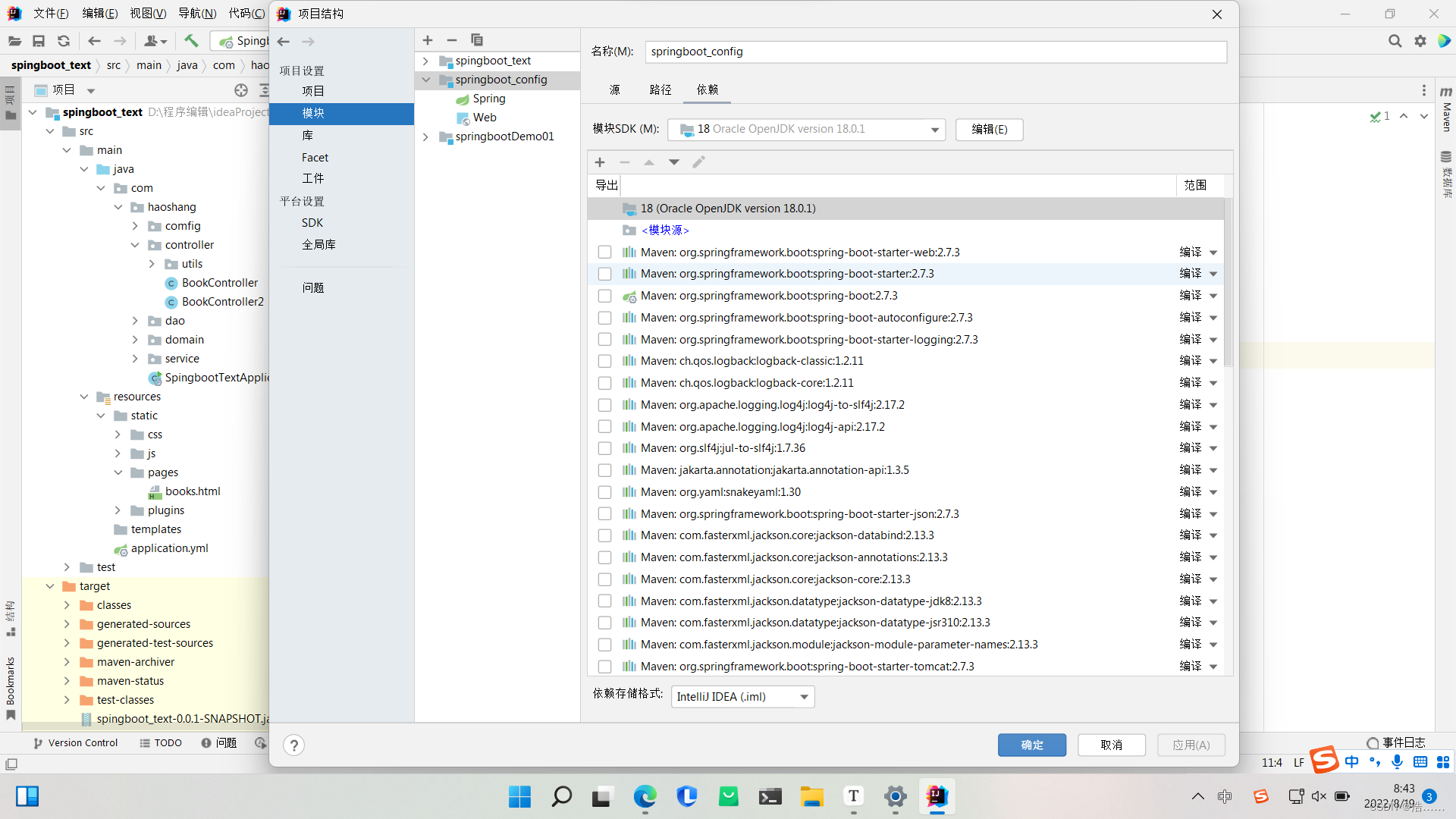The width and height of the screenshot is (1456, 819).
Task: Open the 文件(F) menu
Action: pyautogui.click(x=50, y=14)
